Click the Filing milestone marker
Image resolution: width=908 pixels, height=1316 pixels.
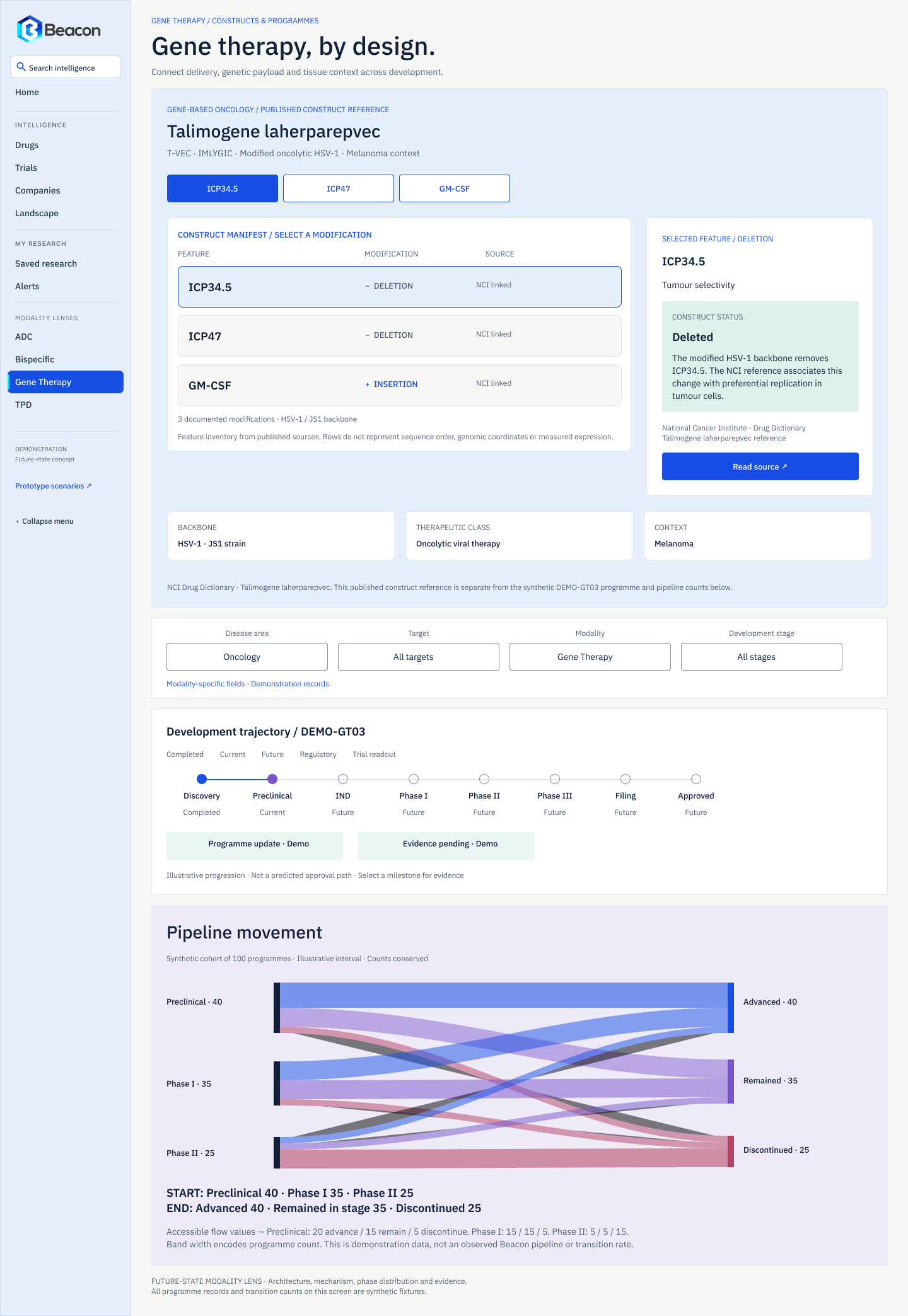pyautogui.click(x=626, y=779)
